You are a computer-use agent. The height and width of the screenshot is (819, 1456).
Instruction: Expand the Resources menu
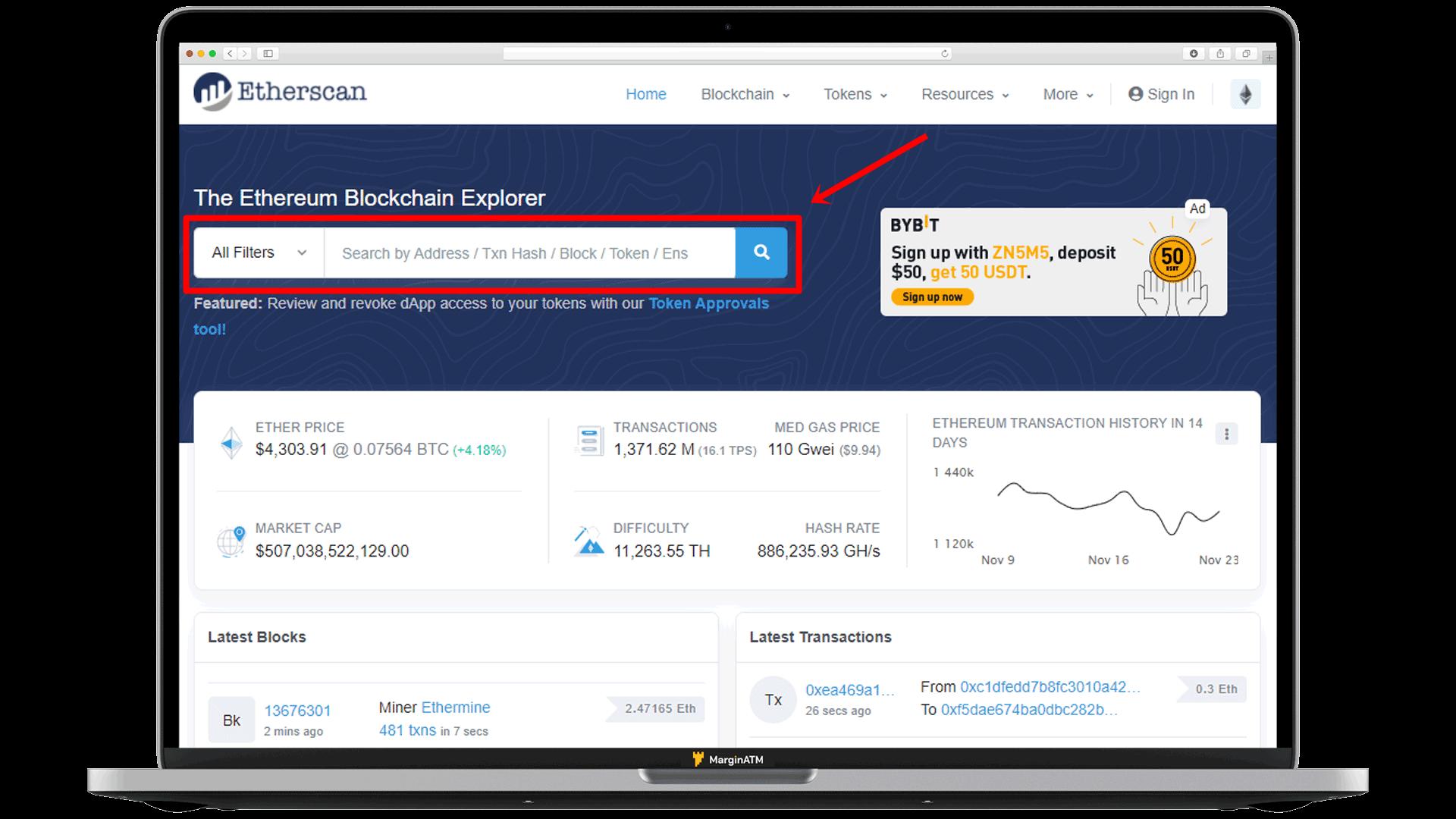(965, 94)
